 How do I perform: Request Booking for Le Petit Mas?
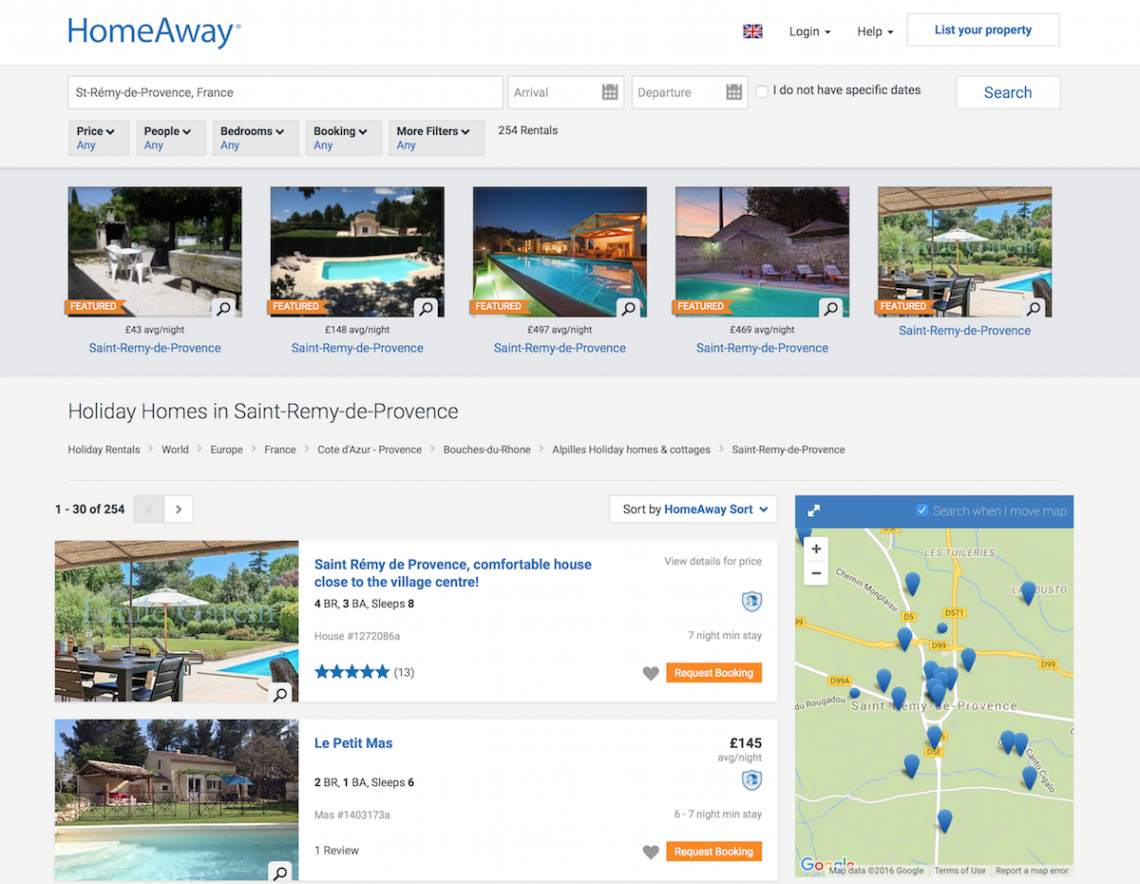pos(714,851)
